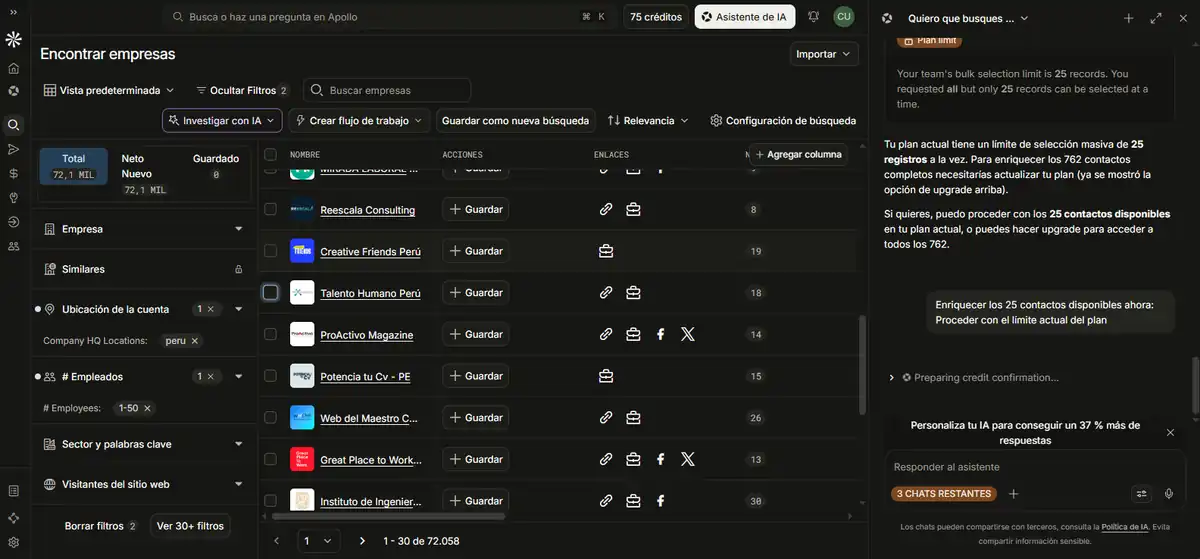Expand the AI assistant panel to fullscreen
This screenshot has height=559, width=1200.
(x=1156, y=18)
